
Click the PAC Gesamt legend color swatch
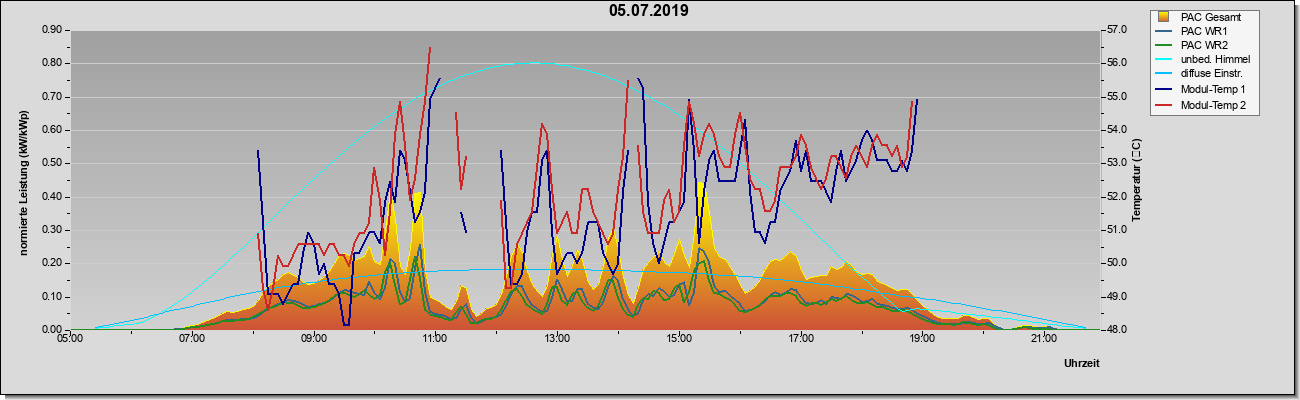pyautogui.click(x=1163, y=17)
